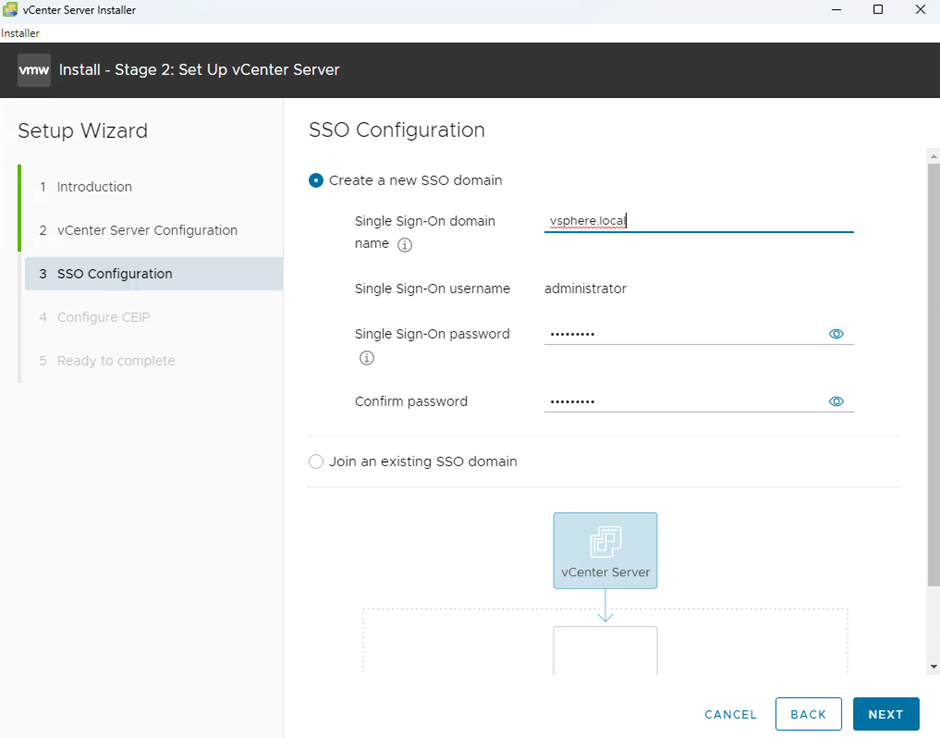940x738 pixels.
Task: Open vCenter Server Configuration step
Action: coord(147,230)
